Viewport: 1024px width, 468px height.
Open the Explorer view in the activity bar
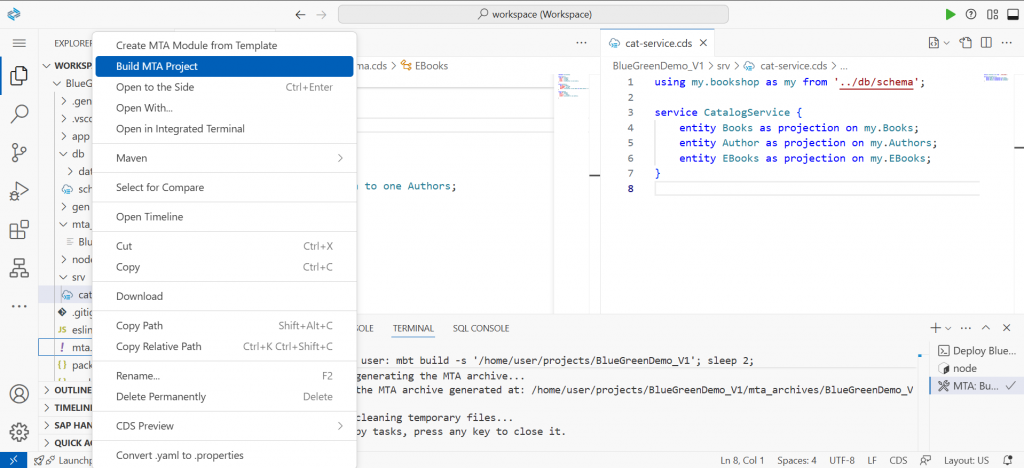tap(19, 75)
